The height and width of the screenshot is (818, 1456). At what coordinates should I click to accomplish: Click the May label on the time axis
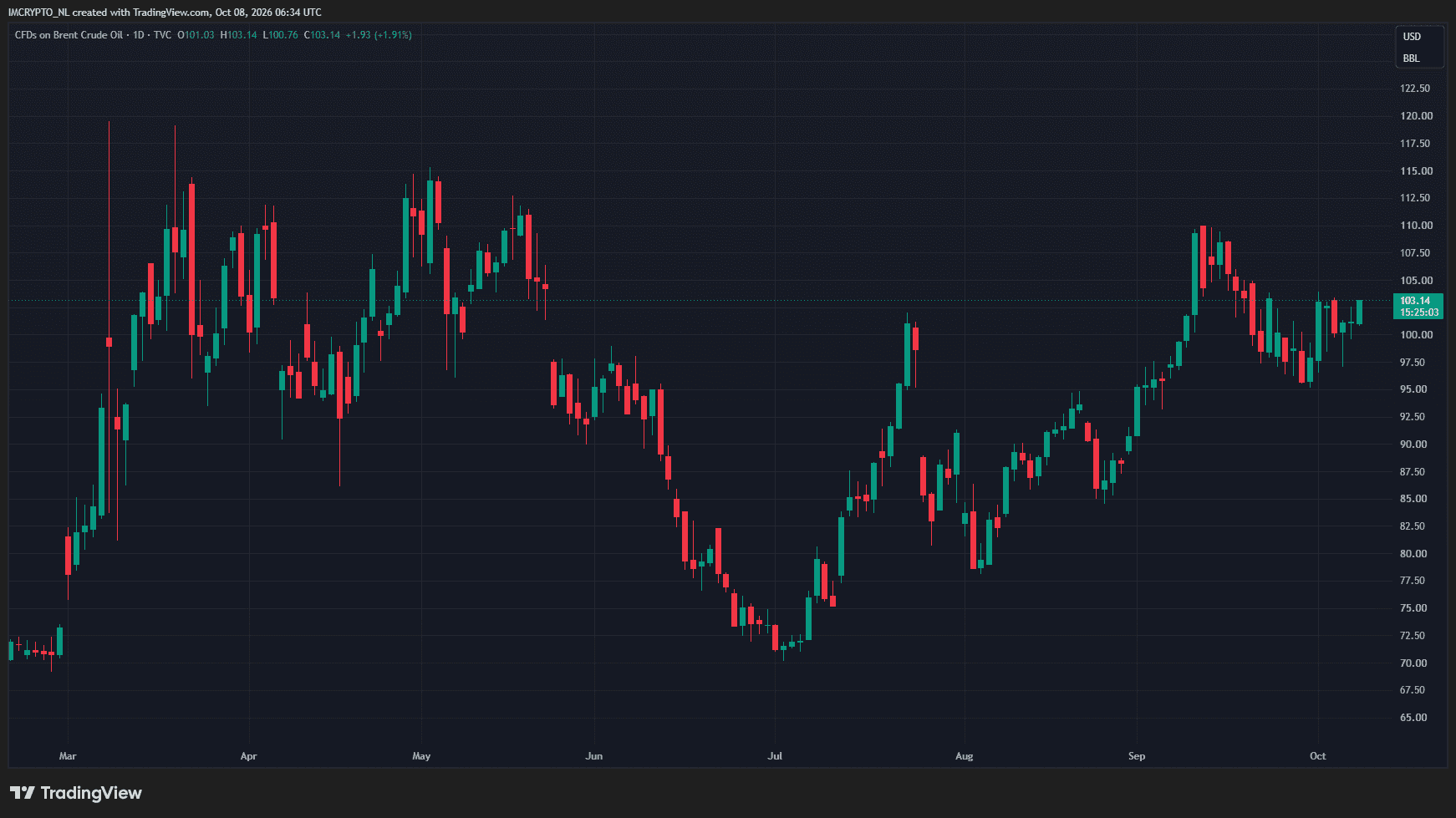421,756
